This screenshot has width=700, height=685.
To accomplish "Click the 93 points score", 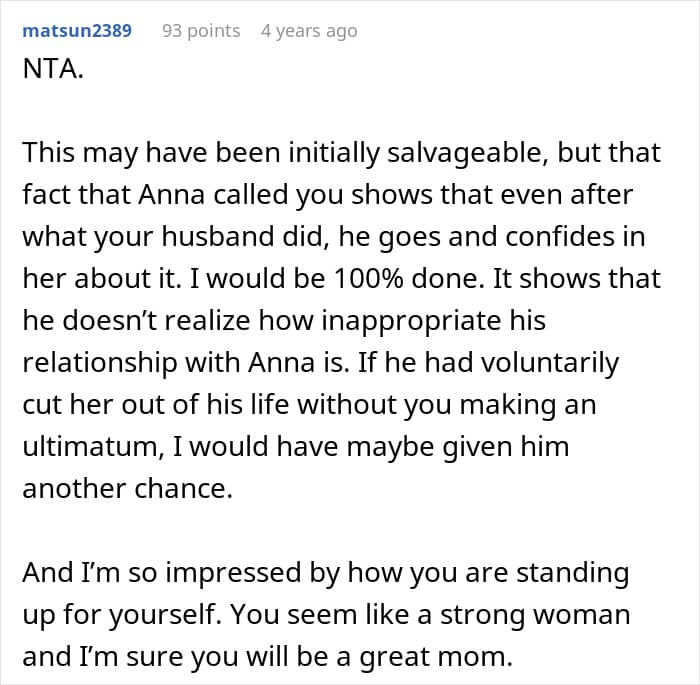I will 201,31.
